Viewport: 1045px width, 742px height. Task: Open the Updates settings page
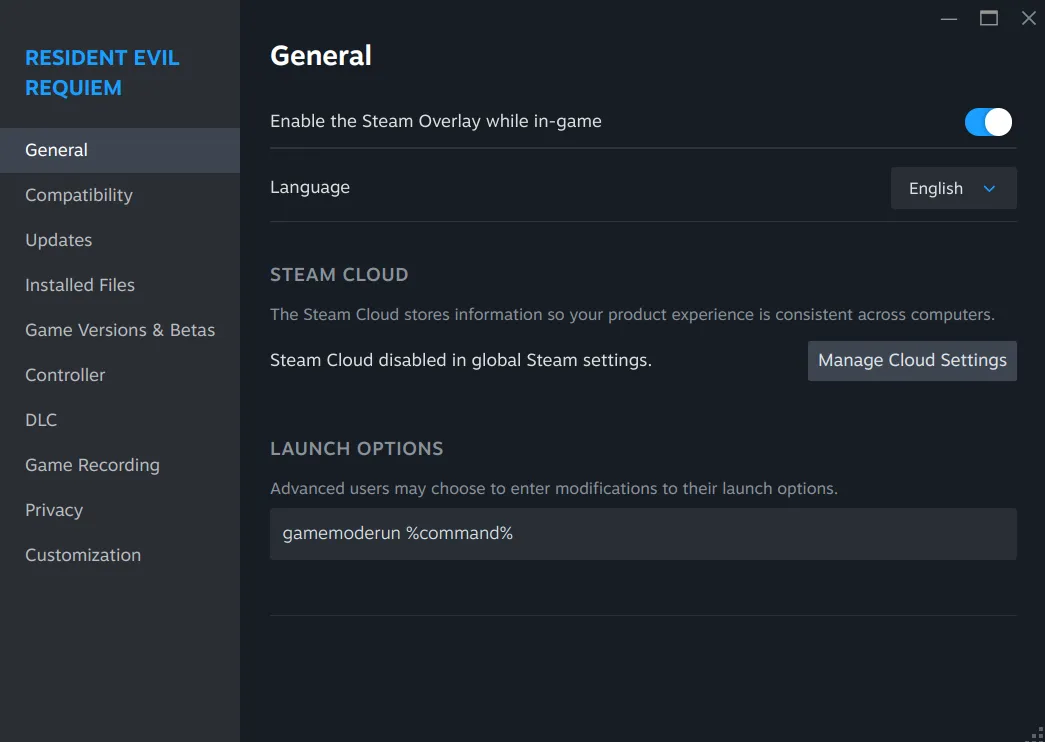pyautogui.click(x=58, y=240)
